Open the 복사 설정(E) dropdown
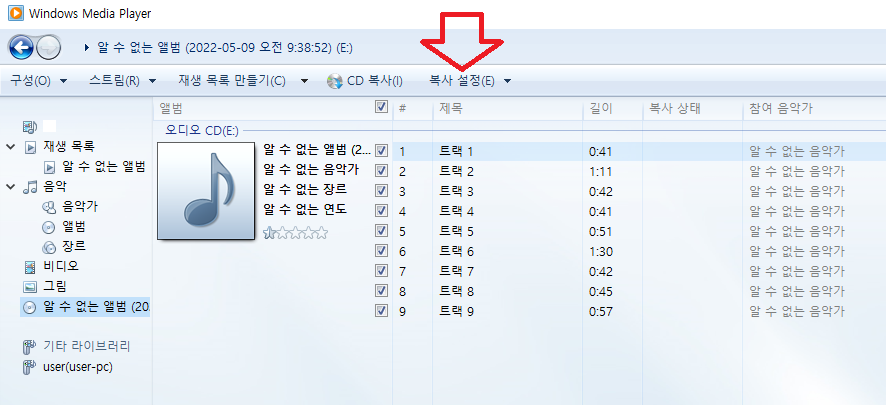The height and width of the screenshot is (405, 886). (470, 81)
